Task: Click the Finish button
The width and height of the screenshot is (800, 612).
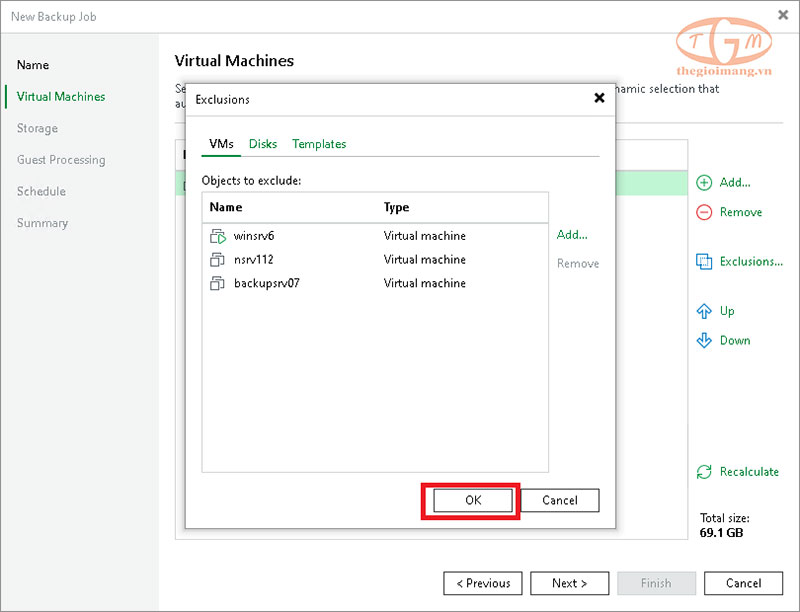Action: click(x=656, y=583)
